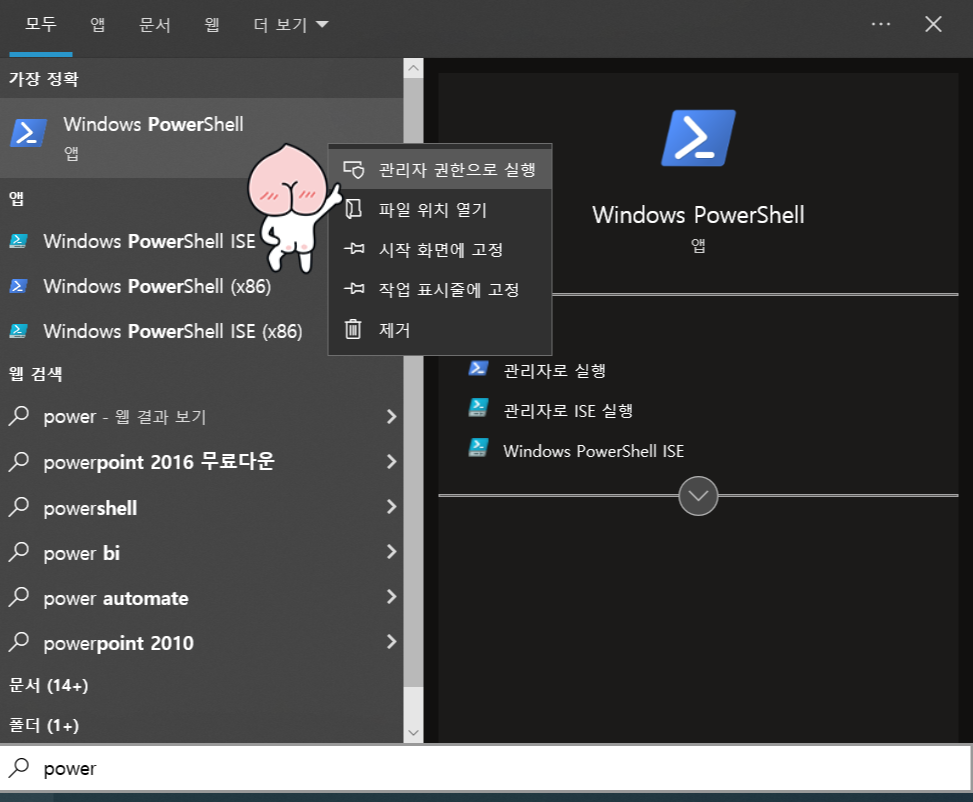Open Windows PowerShell ISE from preview actions
Viewport: 973px width, 802px height.
(x=593, y=451)
